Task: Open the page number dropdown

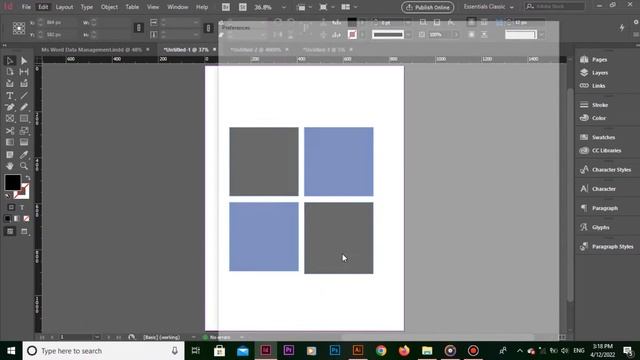Action: coord(97,337)
